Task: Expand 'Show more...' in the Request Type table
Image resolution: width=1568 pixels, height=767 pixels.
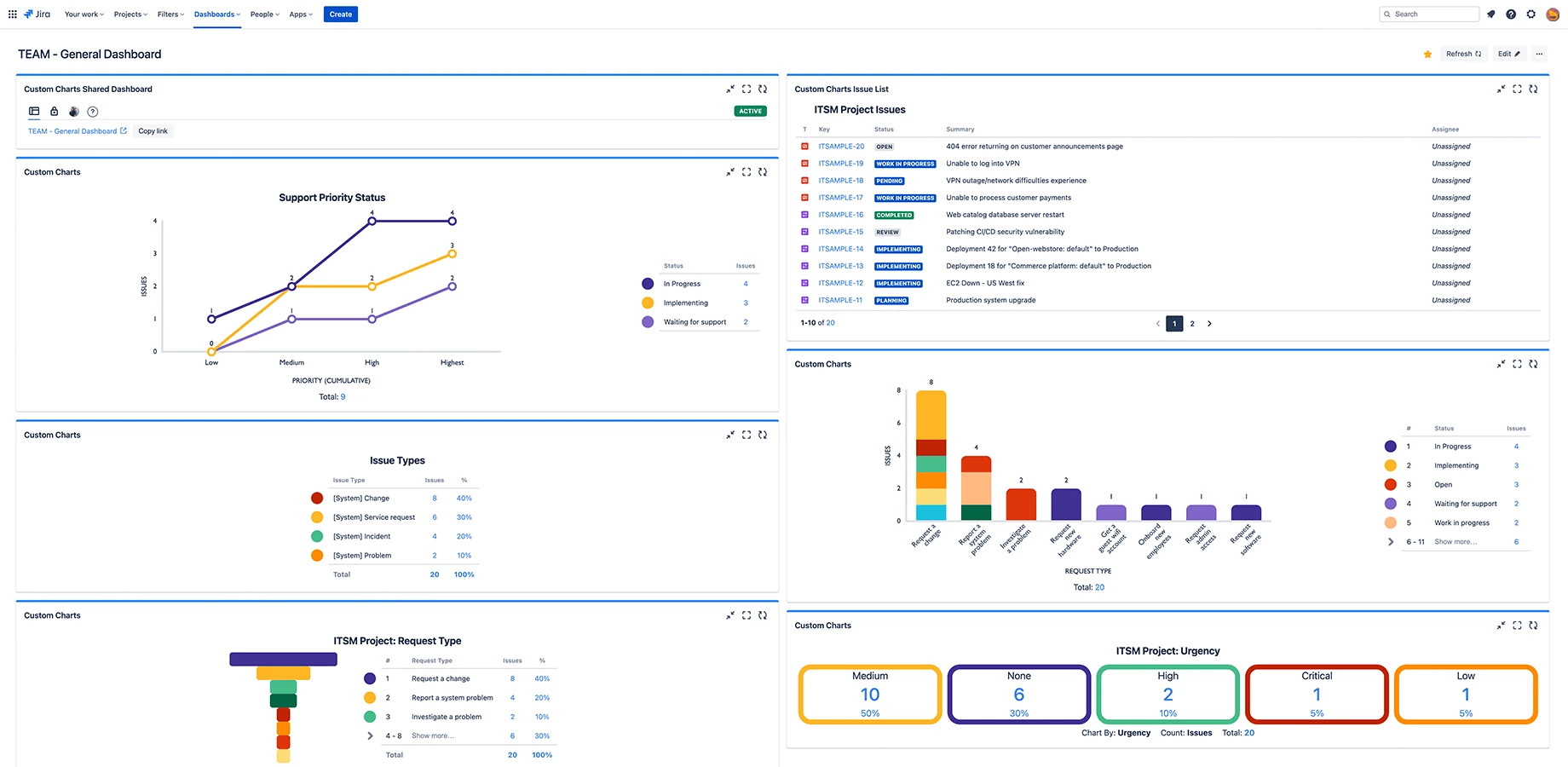Action: (433, 735)
